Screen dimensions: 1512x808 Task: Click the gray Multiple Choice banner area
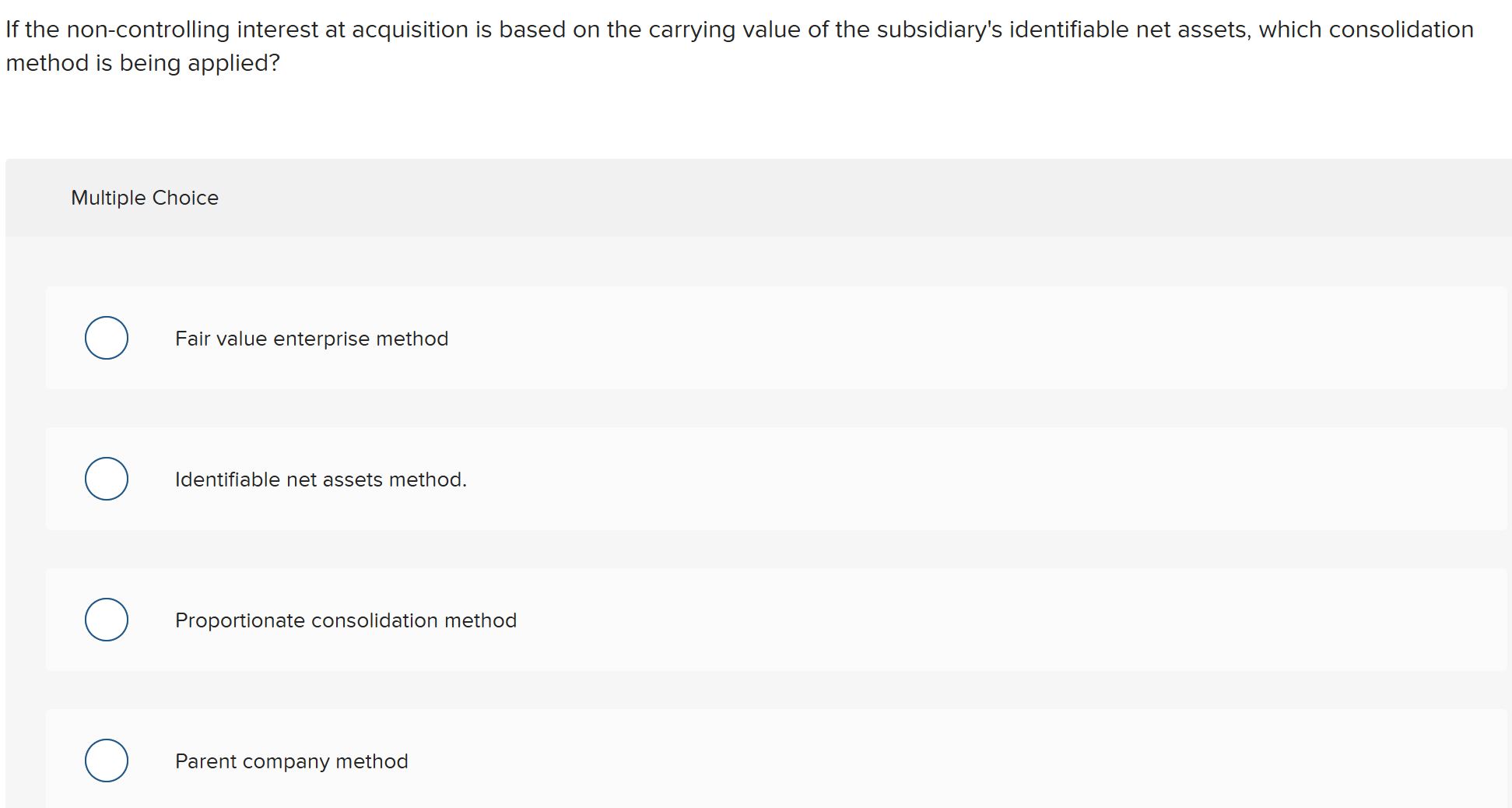coord(700,198)
